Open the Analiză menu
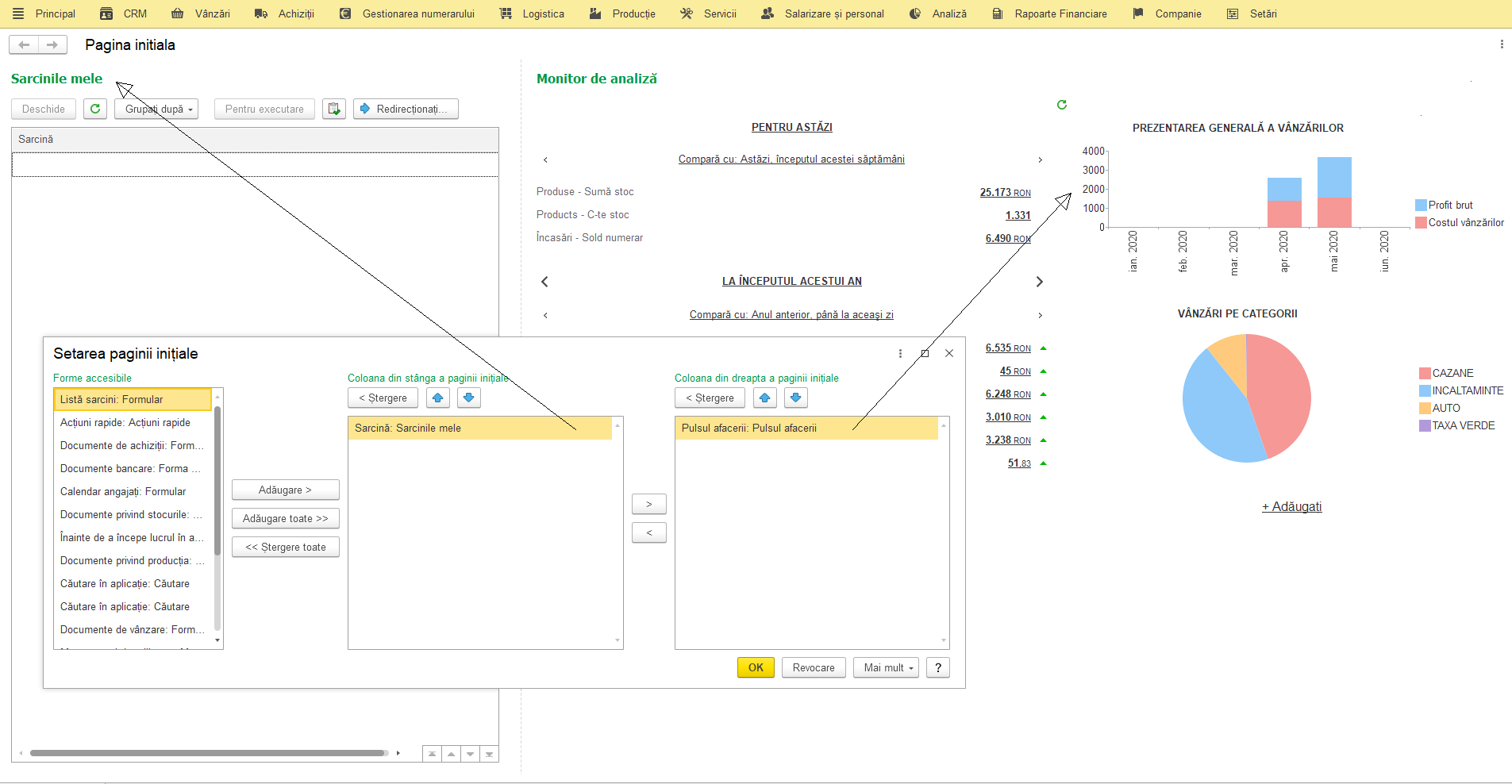Image resolution: width=1512 pixels, height=784 pixels. coord(938,13)
